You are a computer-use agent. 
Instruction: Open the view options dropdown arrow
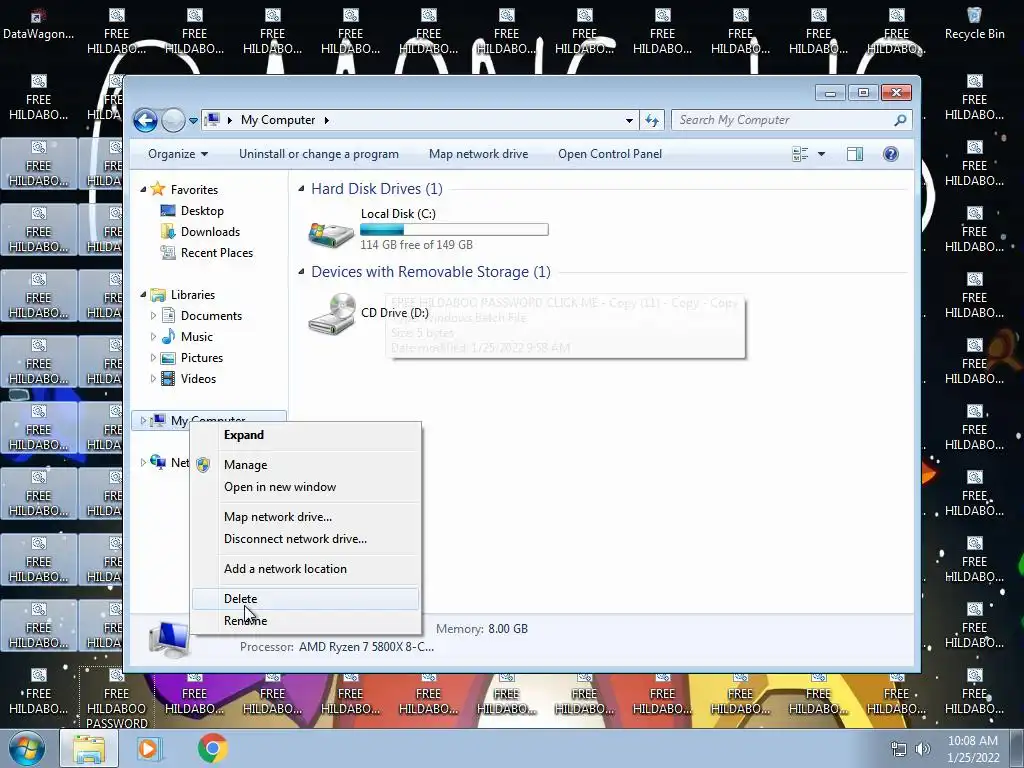click(x=822, y=154)
